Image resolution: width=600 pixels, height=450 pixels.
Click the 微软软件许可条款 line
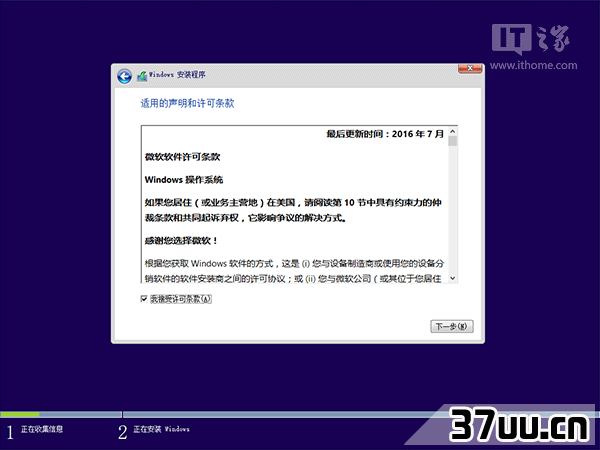tap(183, 157)
